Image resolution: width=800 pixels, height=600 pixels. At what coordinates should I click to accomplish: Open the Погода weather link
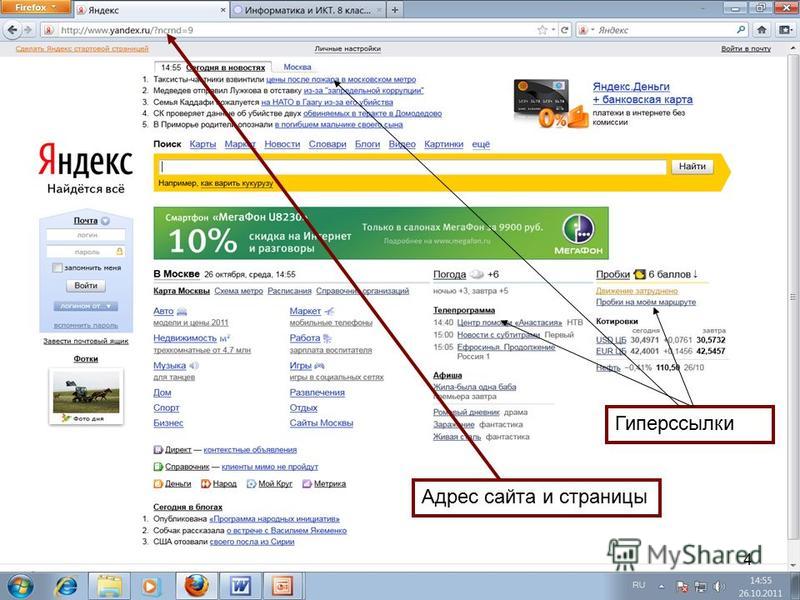coord(449,274)
